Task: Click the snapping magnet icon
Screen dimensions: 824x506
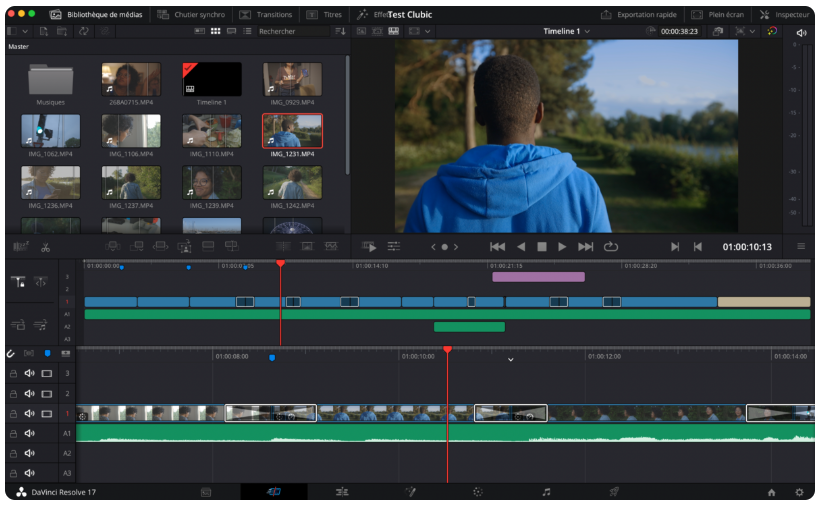Action: (10, 353)
